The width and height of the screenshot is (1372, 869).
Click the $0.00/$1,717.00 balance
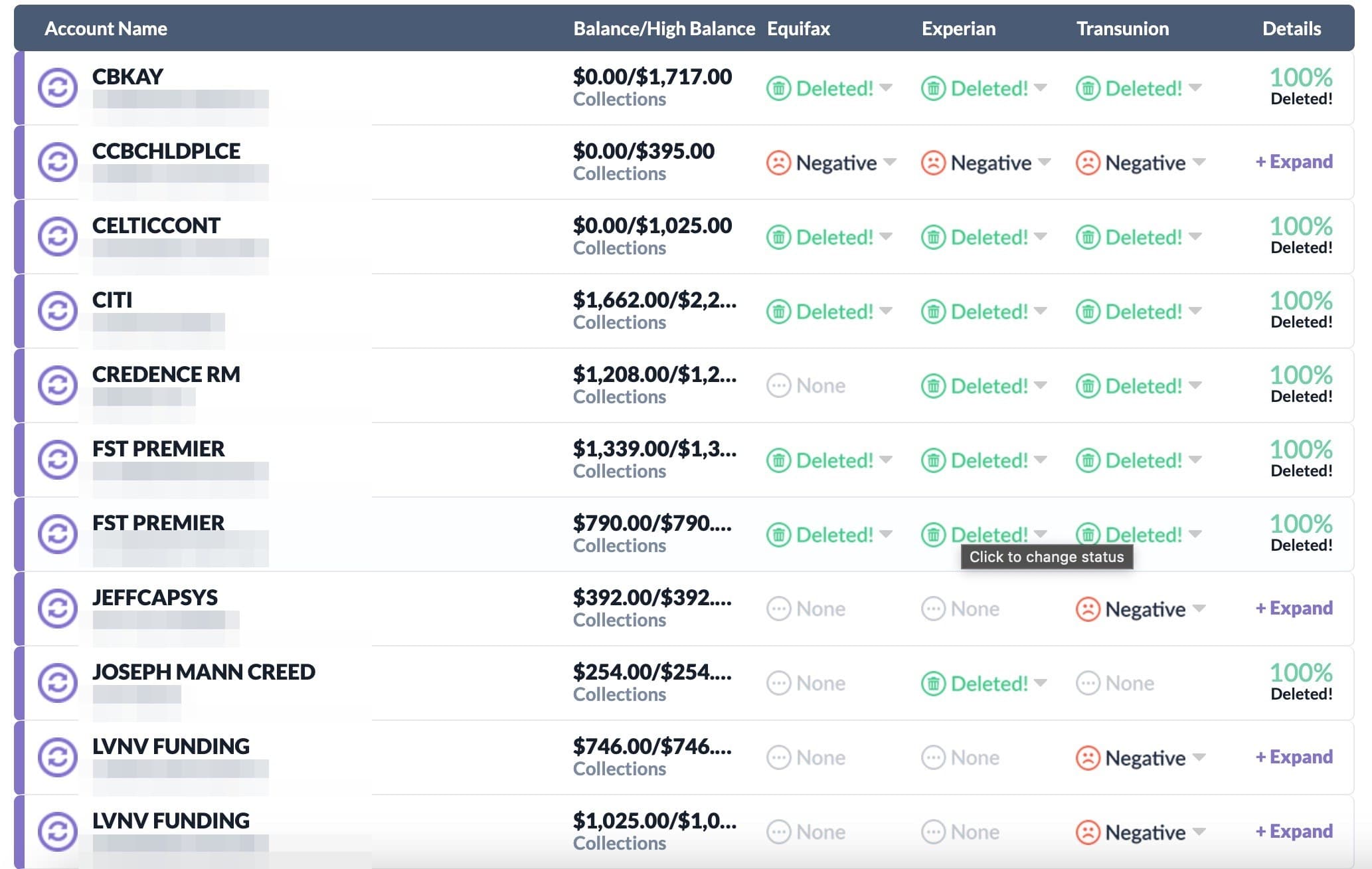click(x=652, y=77)
